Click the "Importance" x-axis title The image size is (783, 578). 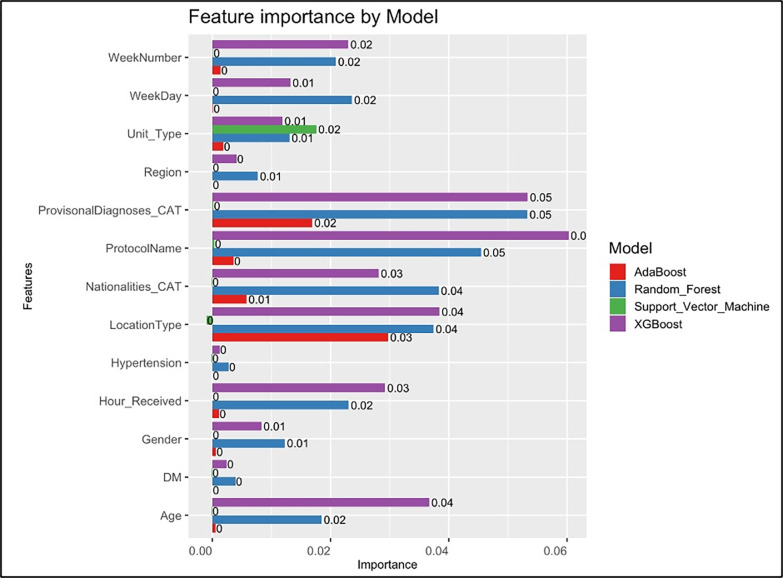pyautogui.click(x=387, y=564)
